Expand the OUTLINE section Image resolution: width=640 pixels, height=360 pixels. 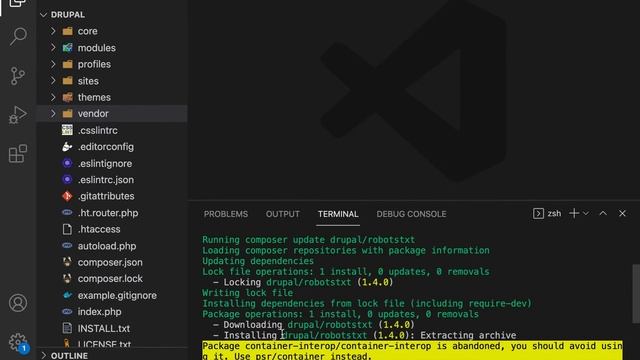44,356
